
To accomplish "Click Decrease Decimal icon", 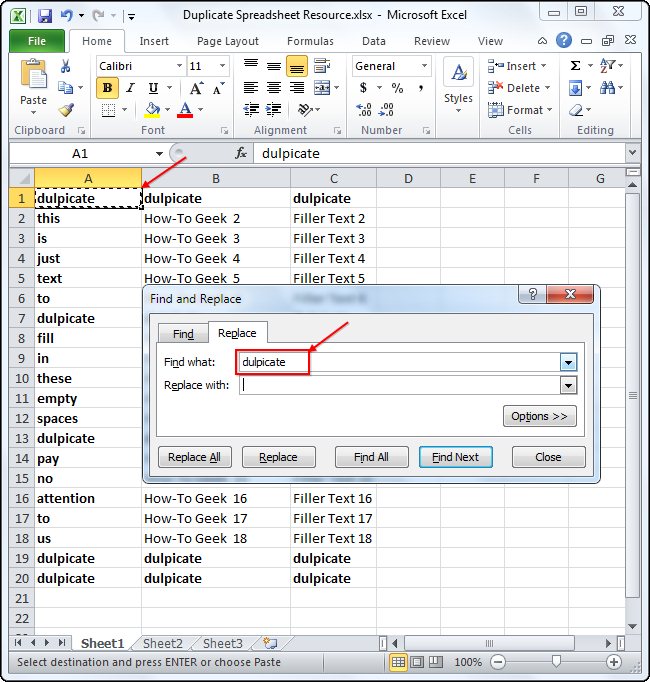I will click(x=386, y=110).
